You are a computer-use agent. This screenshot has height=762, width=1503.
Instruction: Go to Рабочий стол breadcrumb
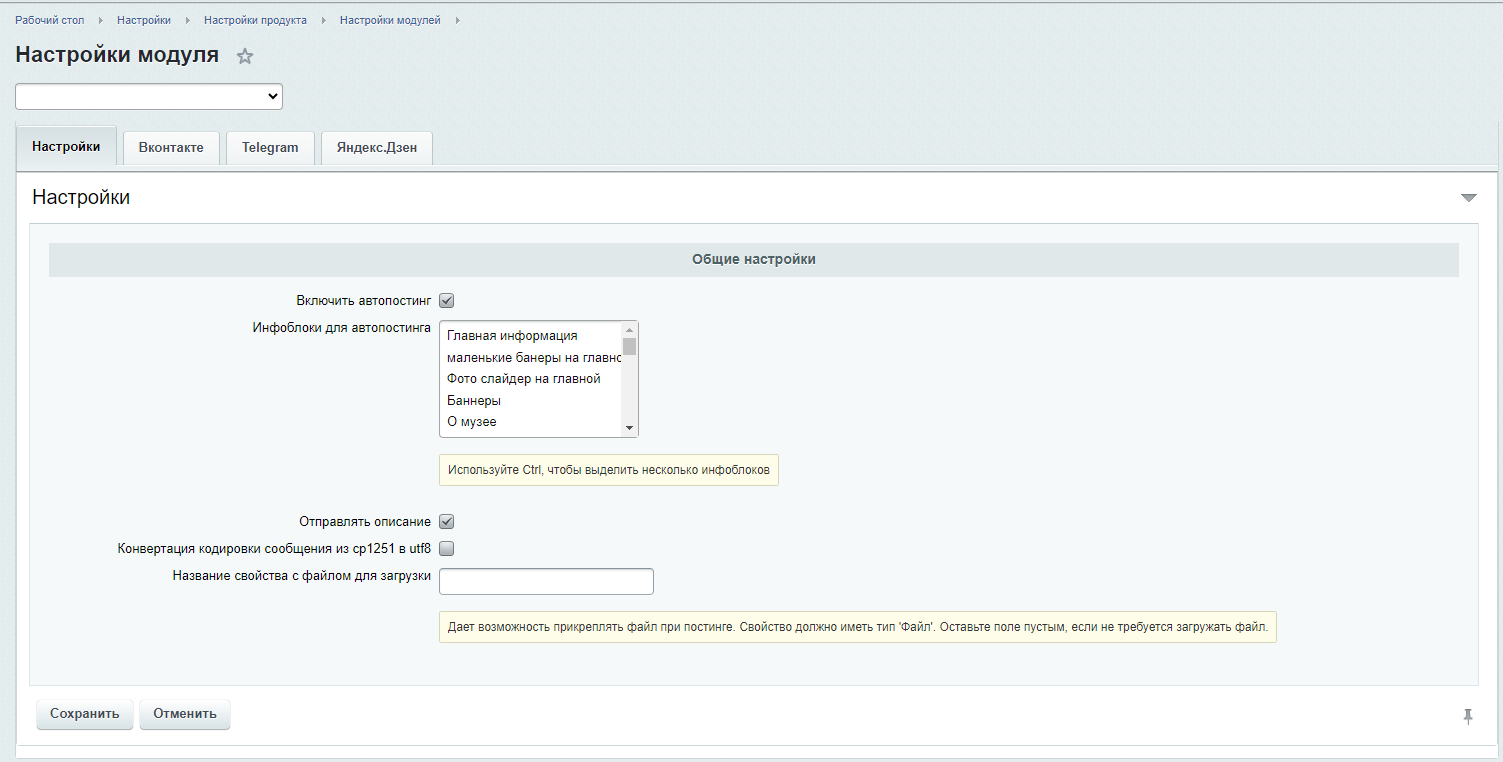[x=50, y=20]
